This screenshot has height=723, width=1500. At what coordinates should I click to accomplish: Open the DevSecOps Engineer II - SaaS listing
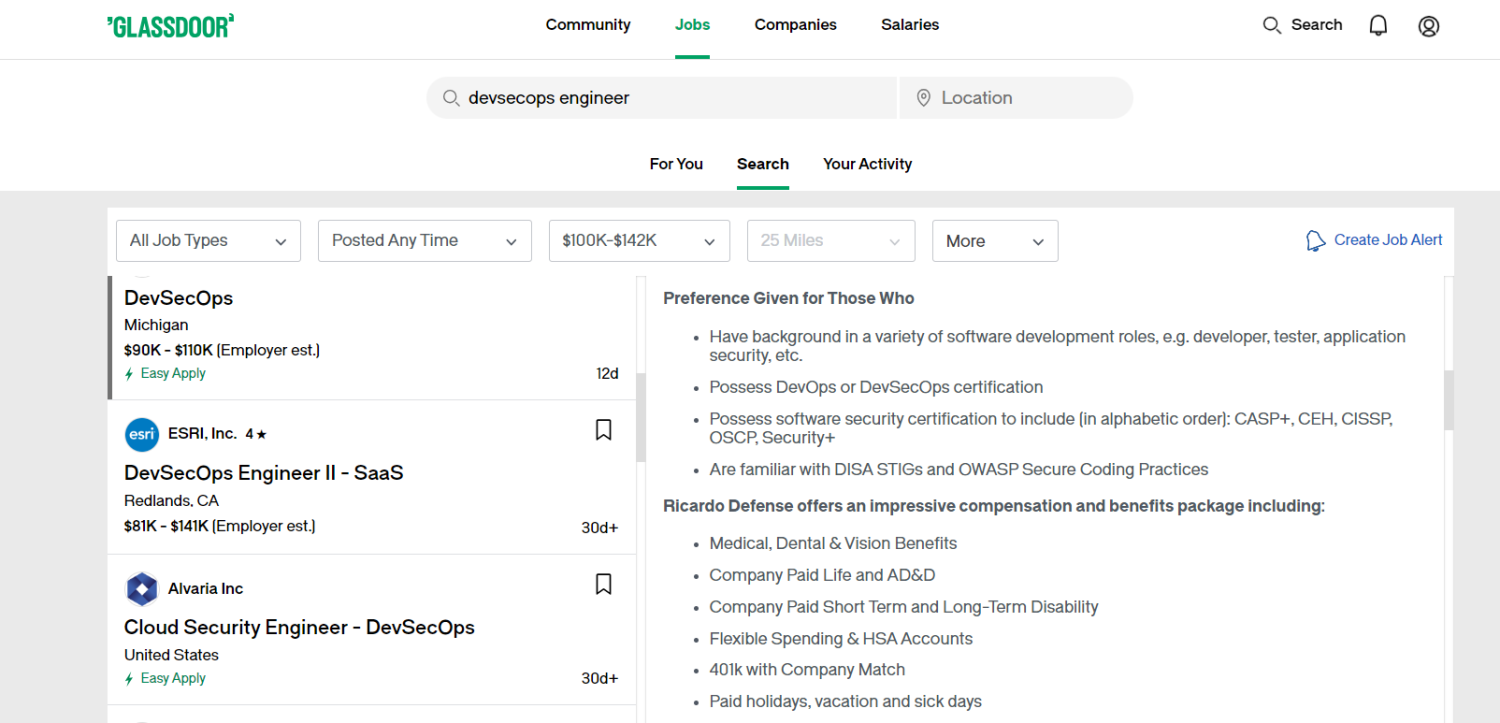(264, 473)
